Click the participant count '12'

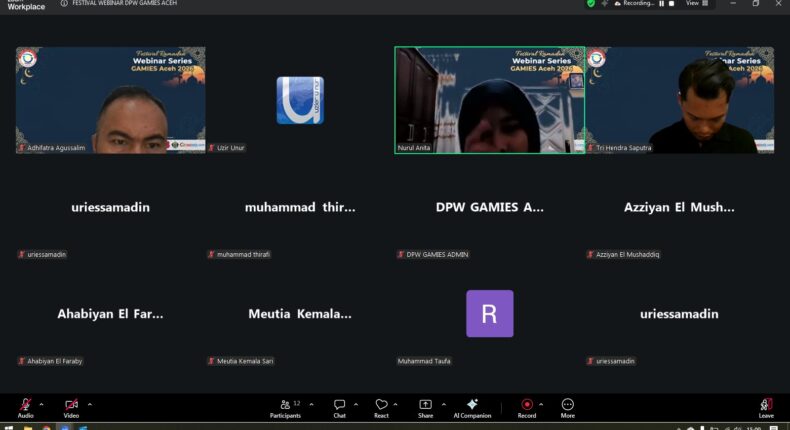pos(297,403)
